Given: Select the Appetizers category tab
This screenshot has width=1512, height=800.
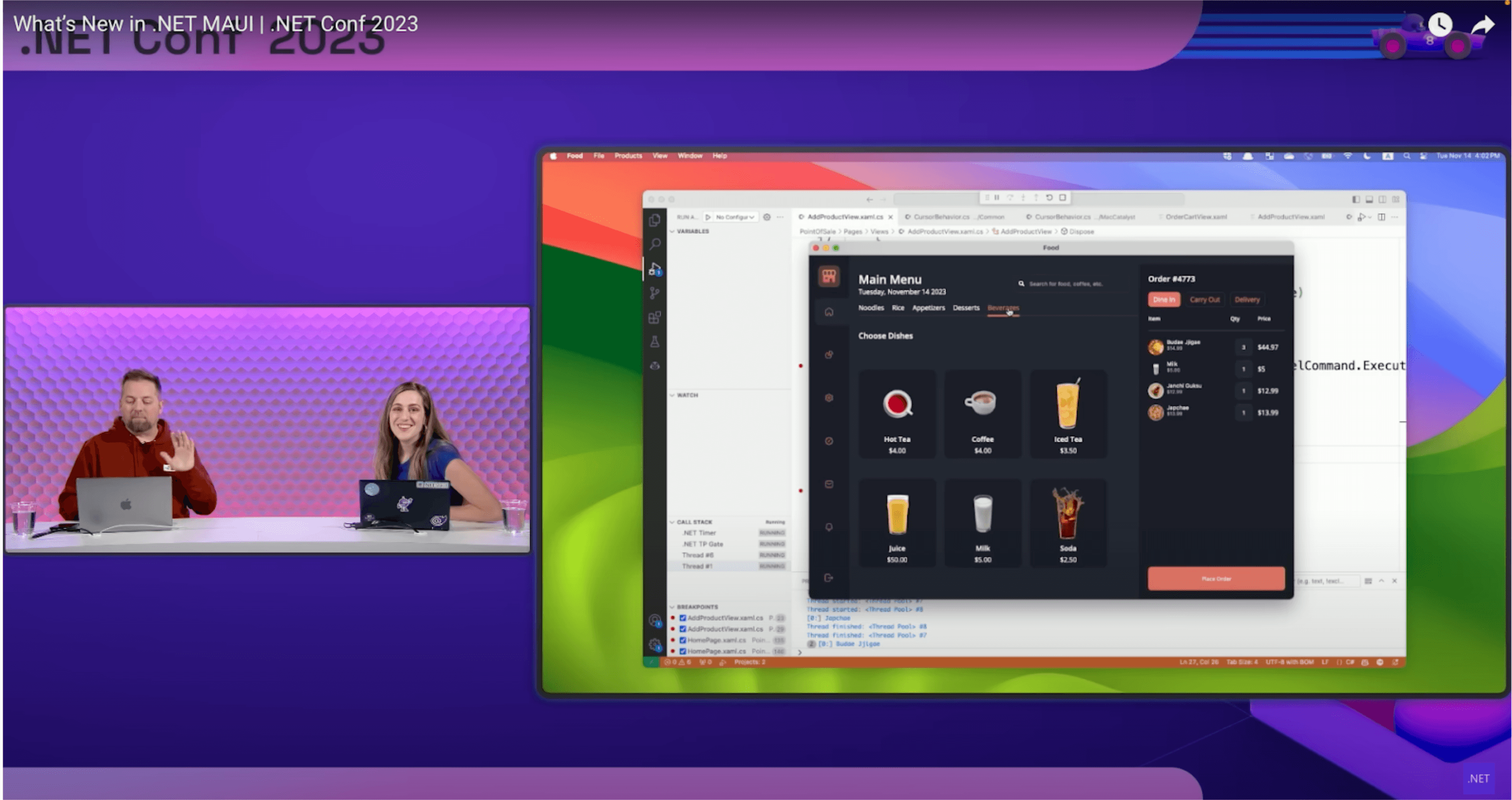Looking at the screenshot, I should coord(929,308).
